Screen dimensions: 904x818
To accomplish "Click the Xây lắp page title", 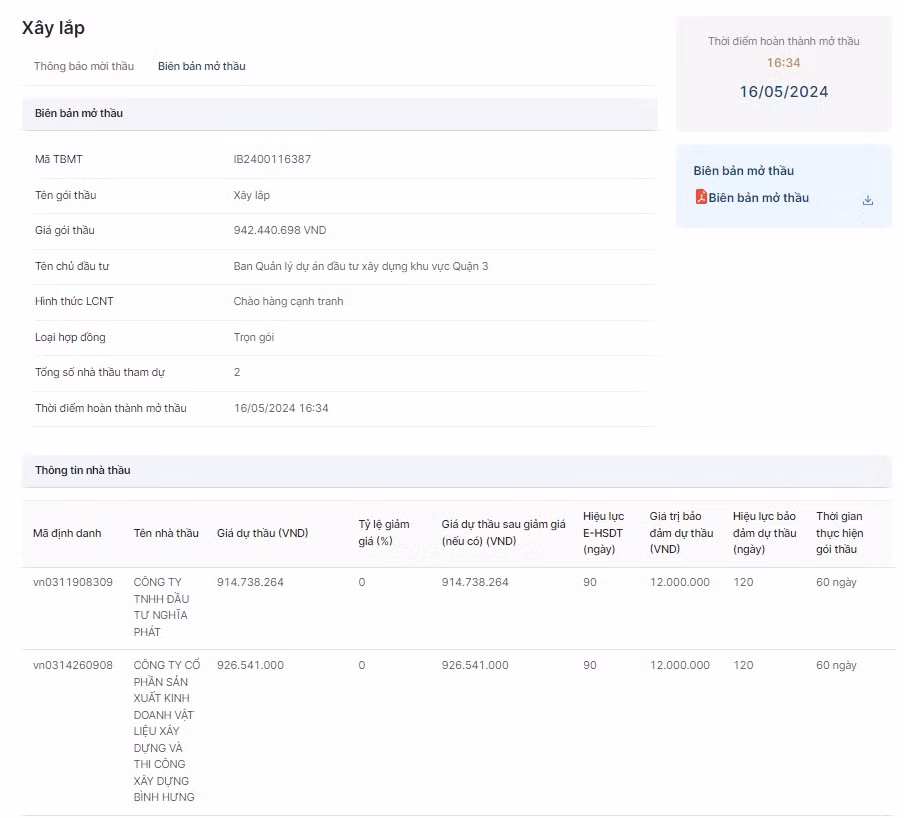I will (53, 28).
